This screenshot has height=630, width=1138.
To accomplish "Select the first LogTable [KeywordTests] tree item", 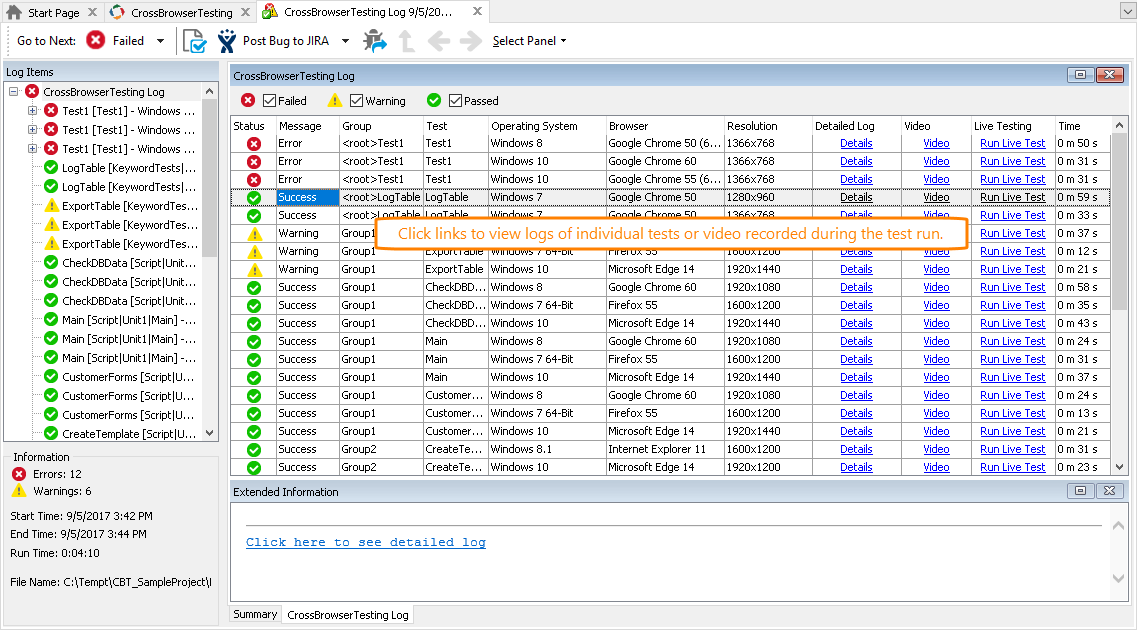I will click(x=128, y=168).
